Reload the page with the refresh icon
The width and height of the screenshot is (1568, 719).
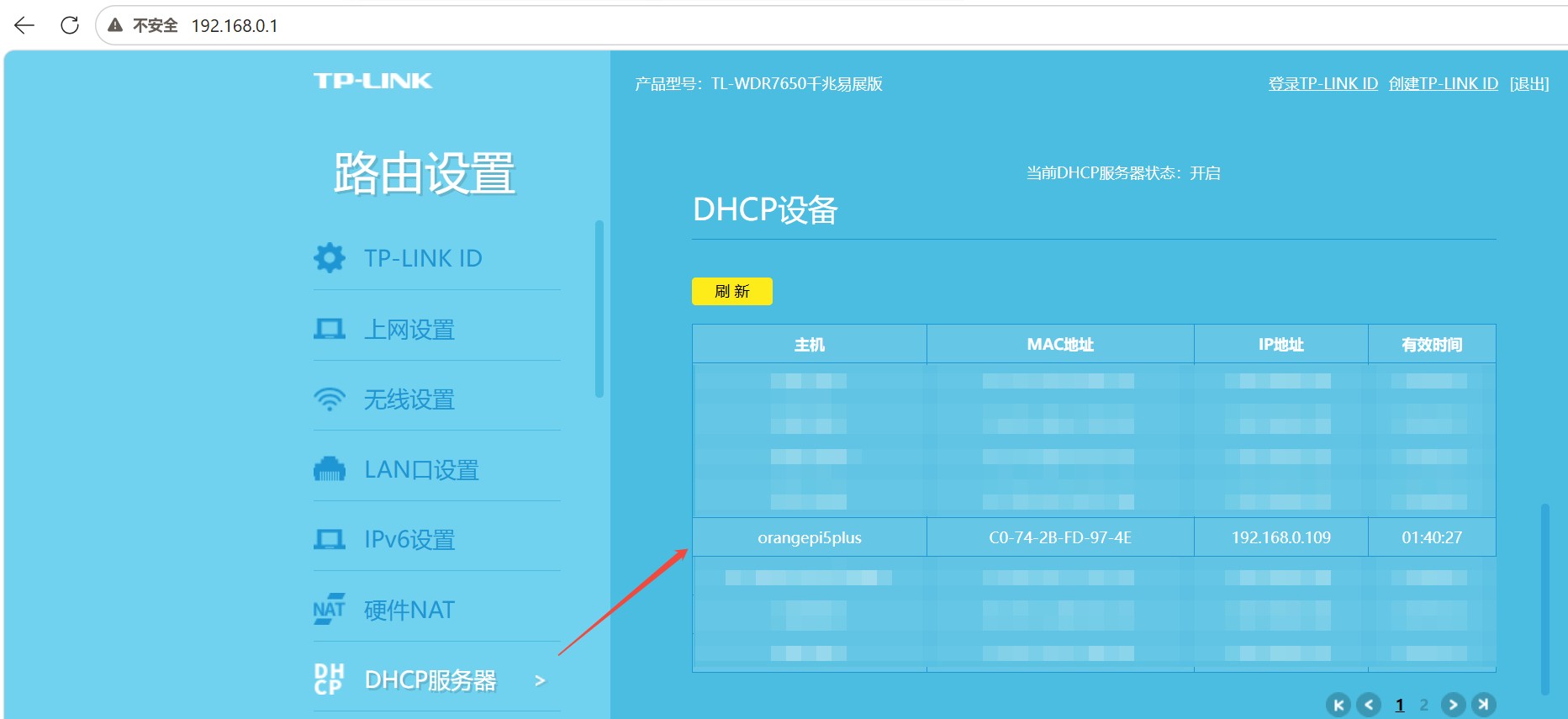click(70, 25)
